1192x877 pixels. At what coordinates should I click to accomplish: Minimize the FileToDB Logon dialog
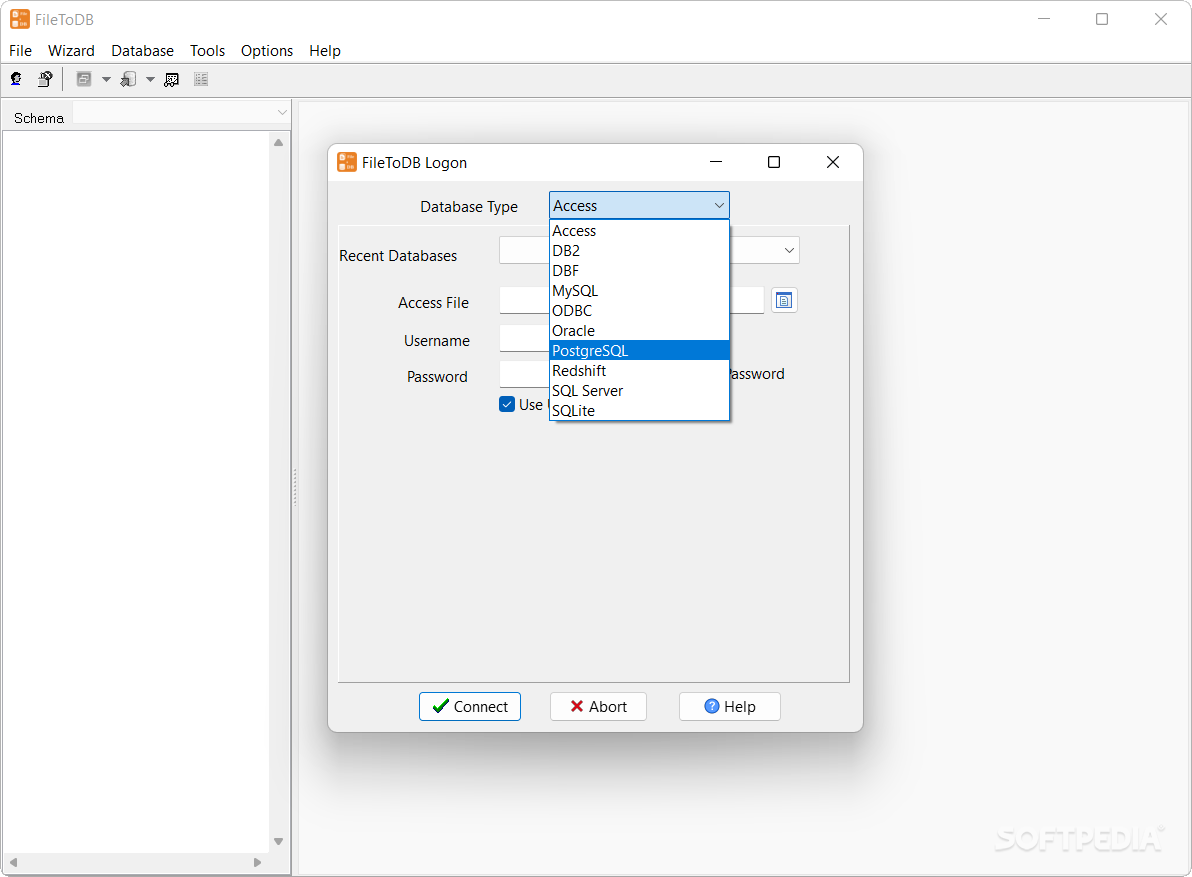[715, 162]
